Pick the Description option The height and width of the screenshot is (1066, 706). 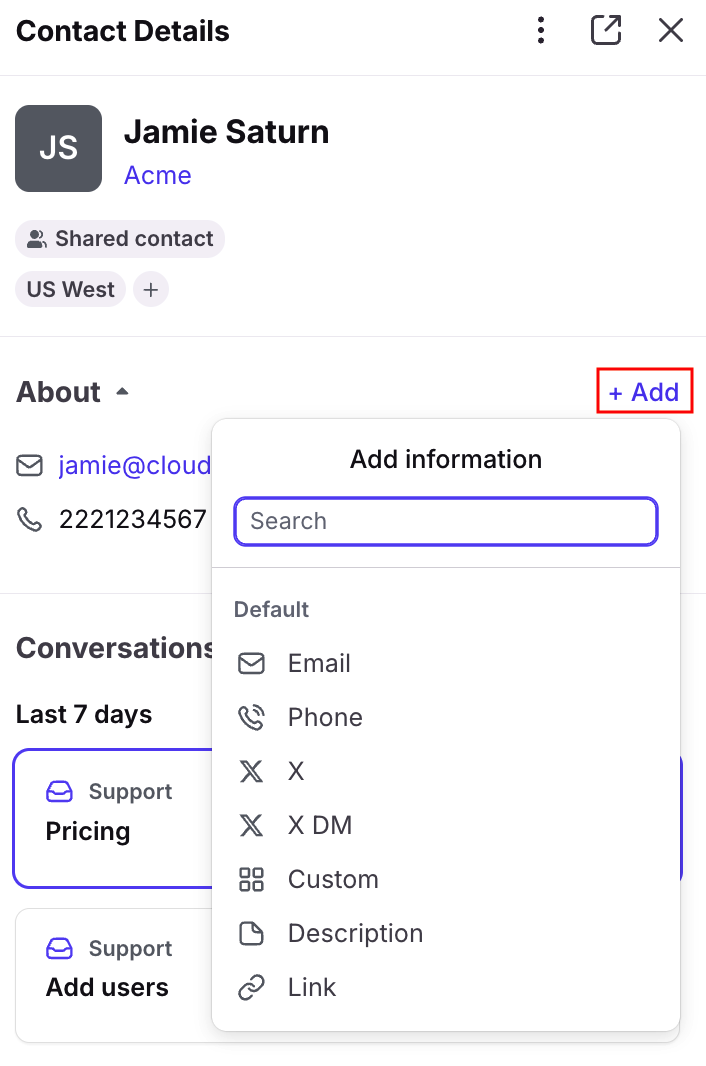tap(446, 933)
